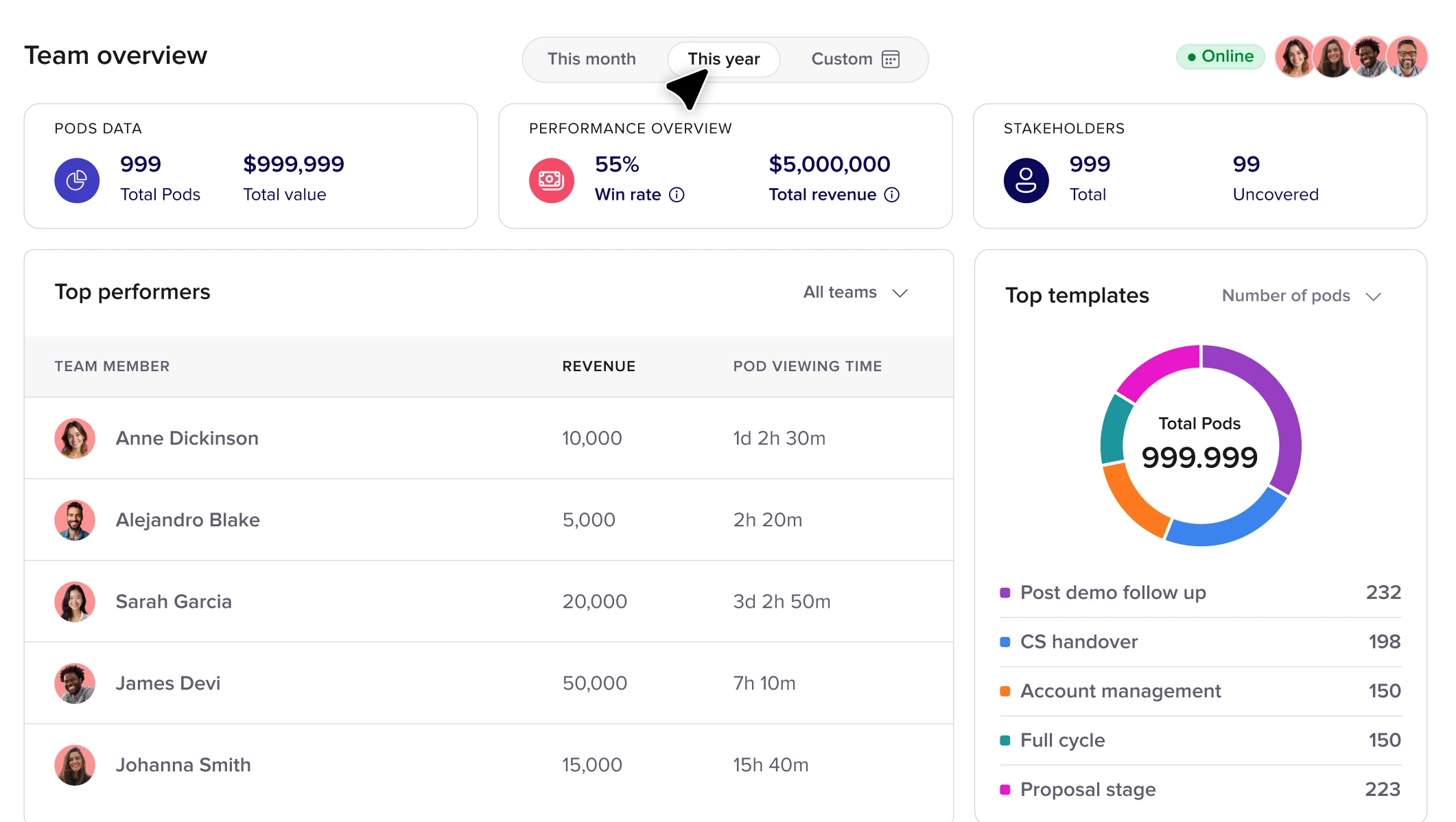Screen dimensions: 1456x822
Task: Open the All teams dropdown
Action: coord(841,292)
